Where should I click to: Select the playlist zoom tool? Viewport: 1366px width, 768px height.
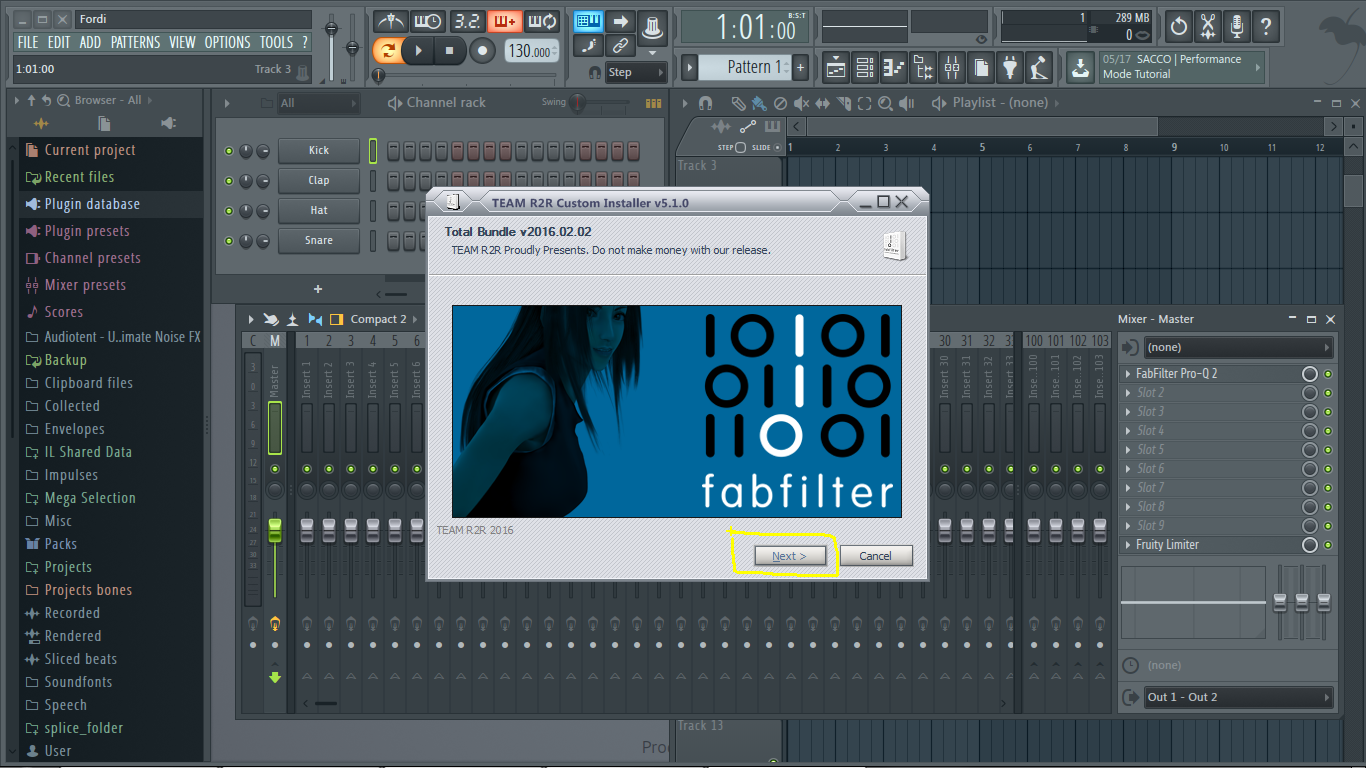[x=885, y=103]
